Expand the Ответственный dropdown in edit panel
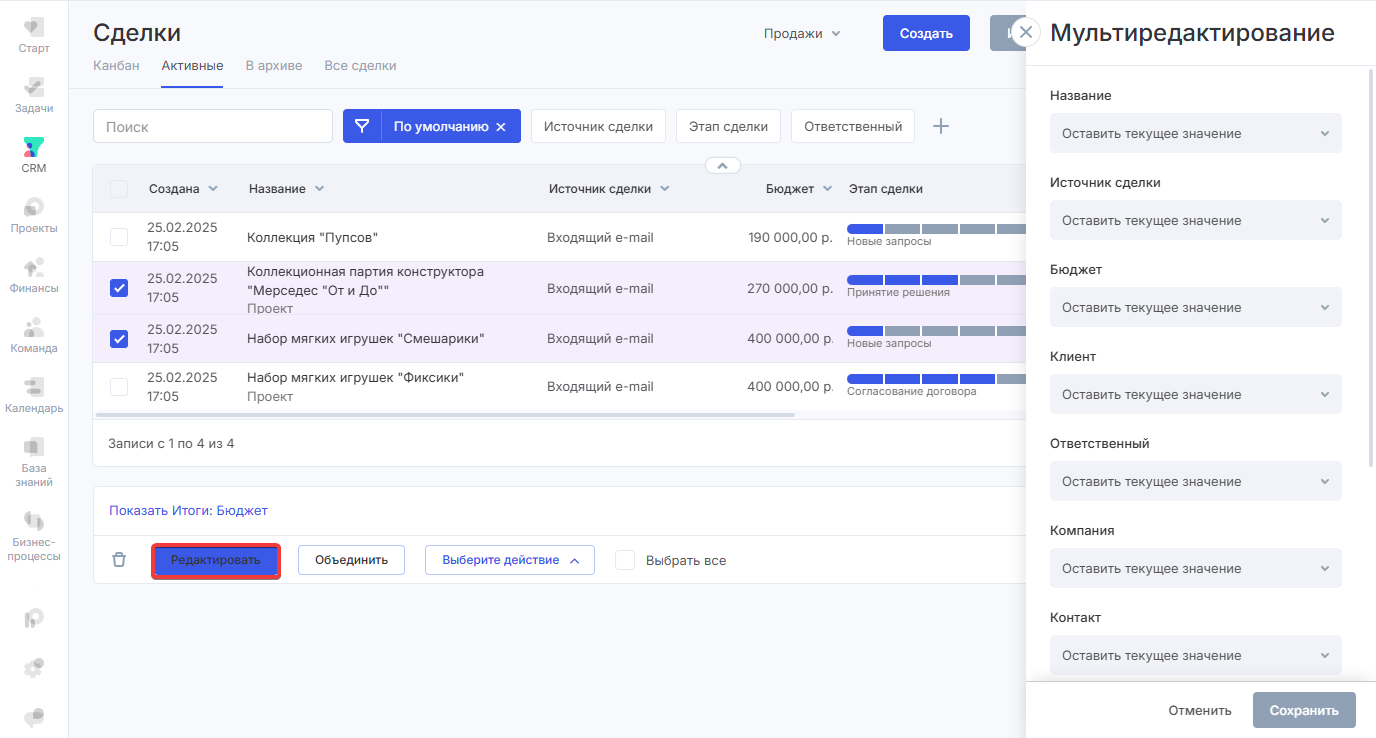 1195,481
